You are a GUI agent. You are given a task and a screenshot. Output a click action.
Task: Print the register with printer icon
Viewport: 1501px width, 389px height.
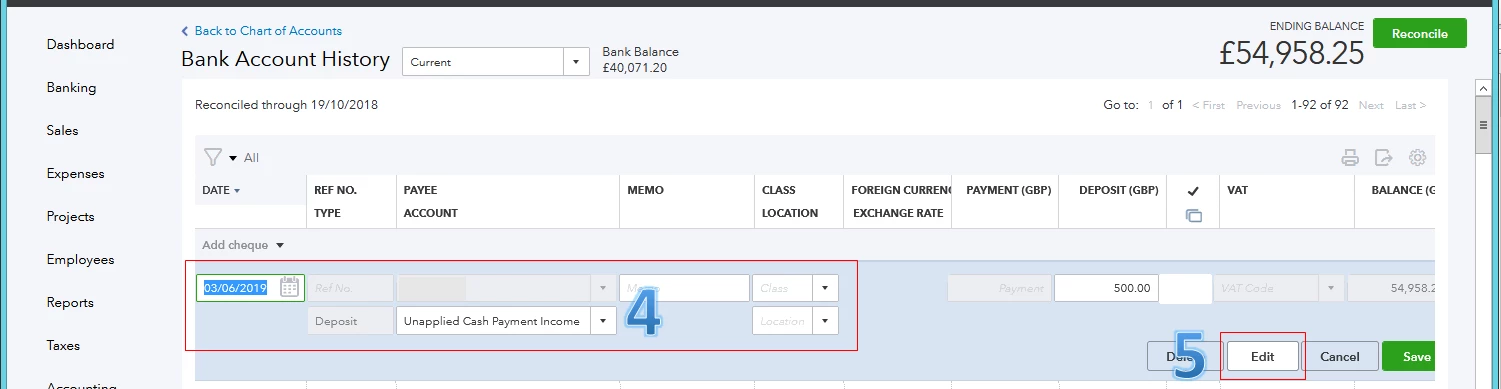pos(1350,157)
